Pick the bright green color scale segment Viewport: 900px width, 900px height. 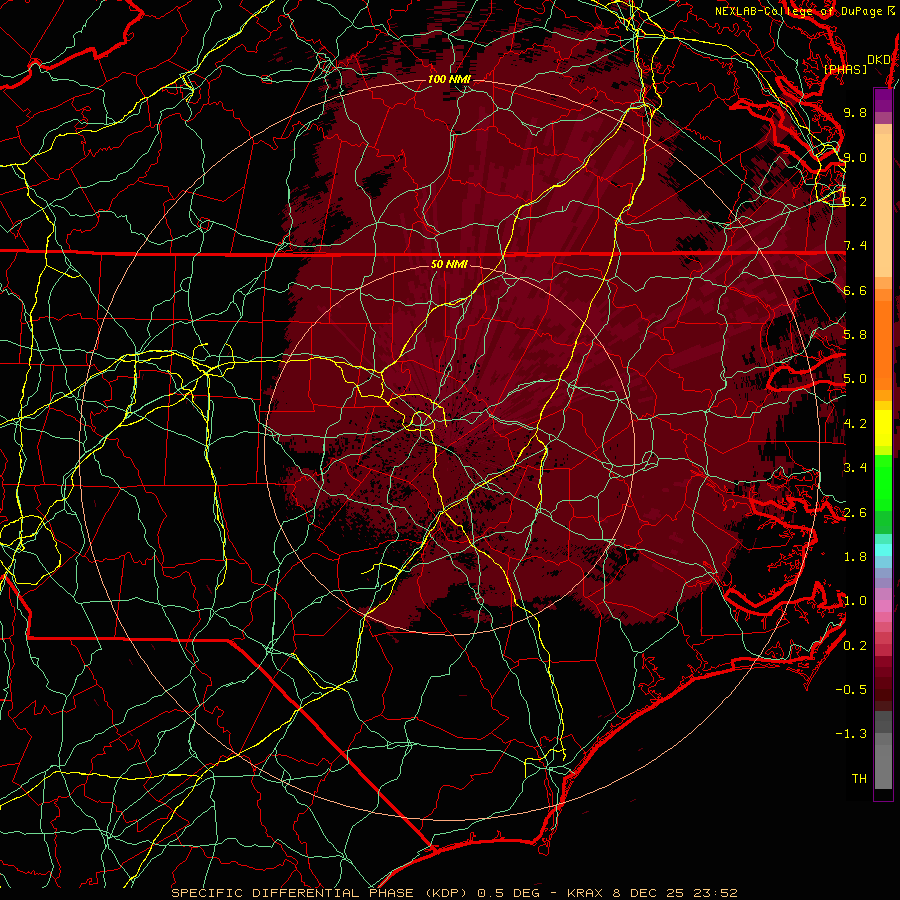(883, 482)
